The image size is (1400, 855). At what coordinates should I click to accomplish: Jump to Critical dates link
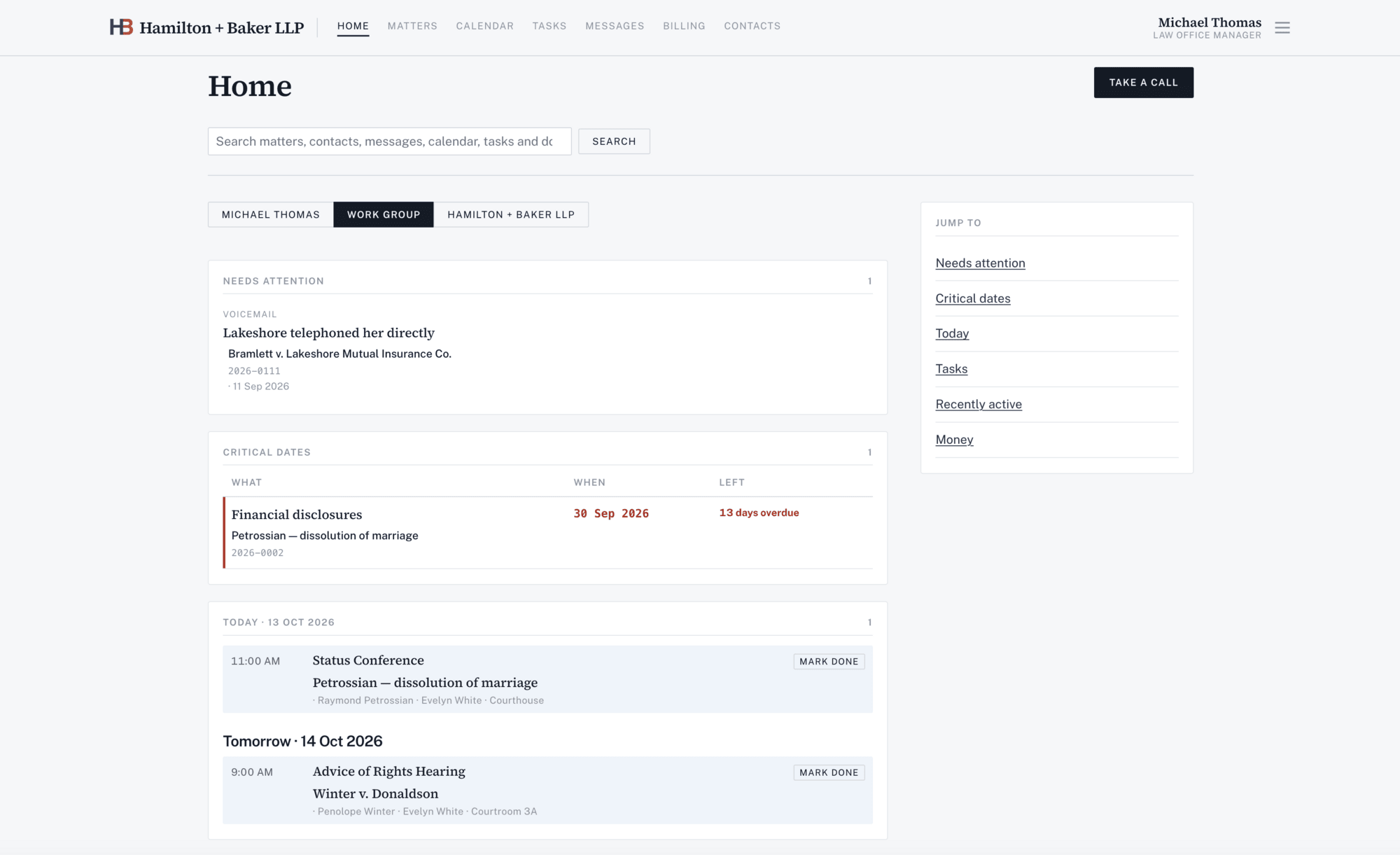tap(973, 298)
